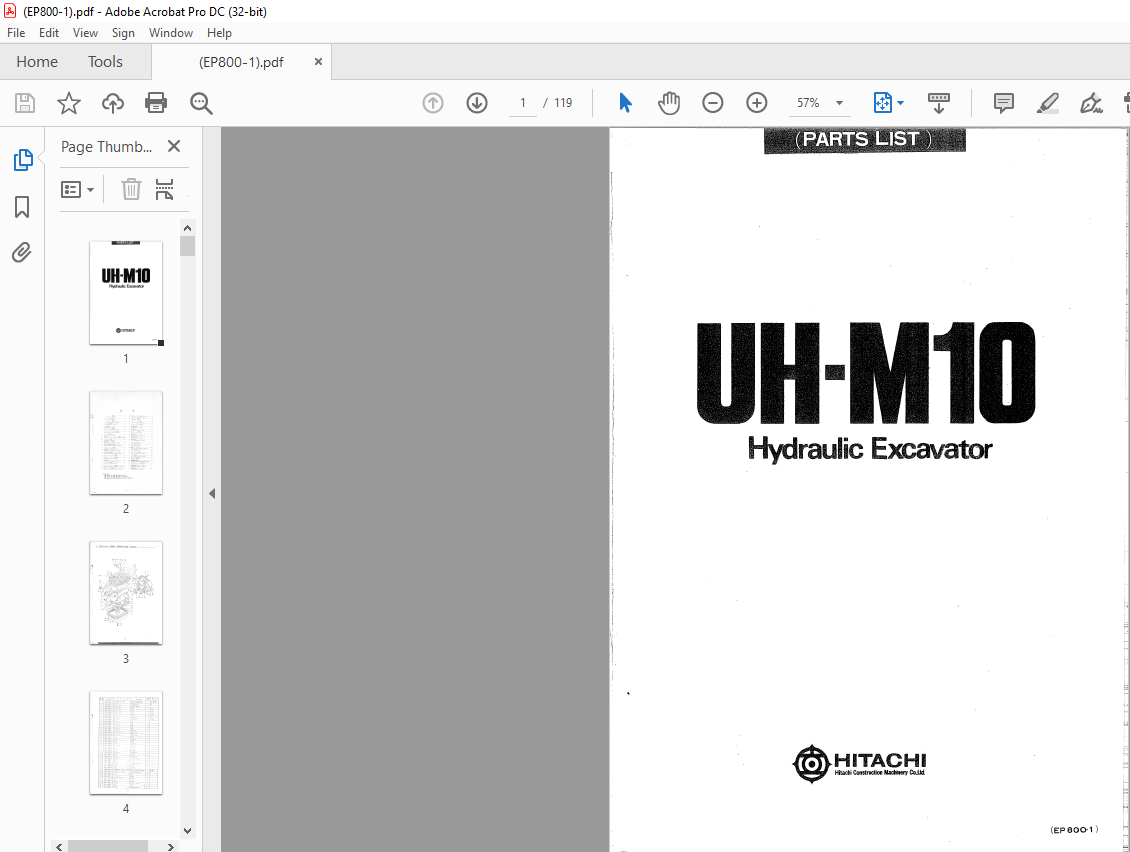This screenshot has height=852, width=1130.
Task: Show the Page Thumbnails pane icon
Action: pyautogui.click(x=22, y=159)
